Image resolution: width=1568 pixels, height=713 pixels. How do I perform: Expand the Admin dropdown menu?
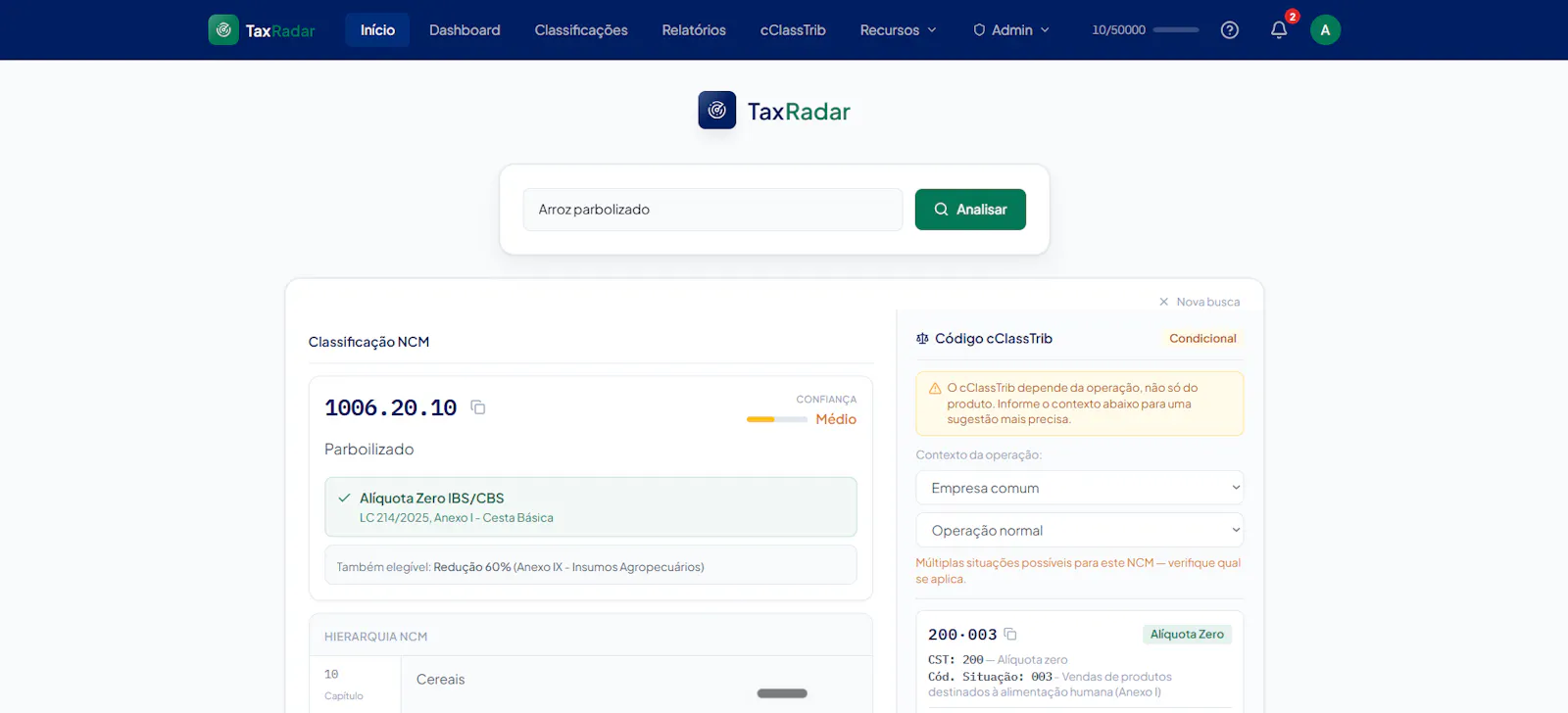(1011, 30)
